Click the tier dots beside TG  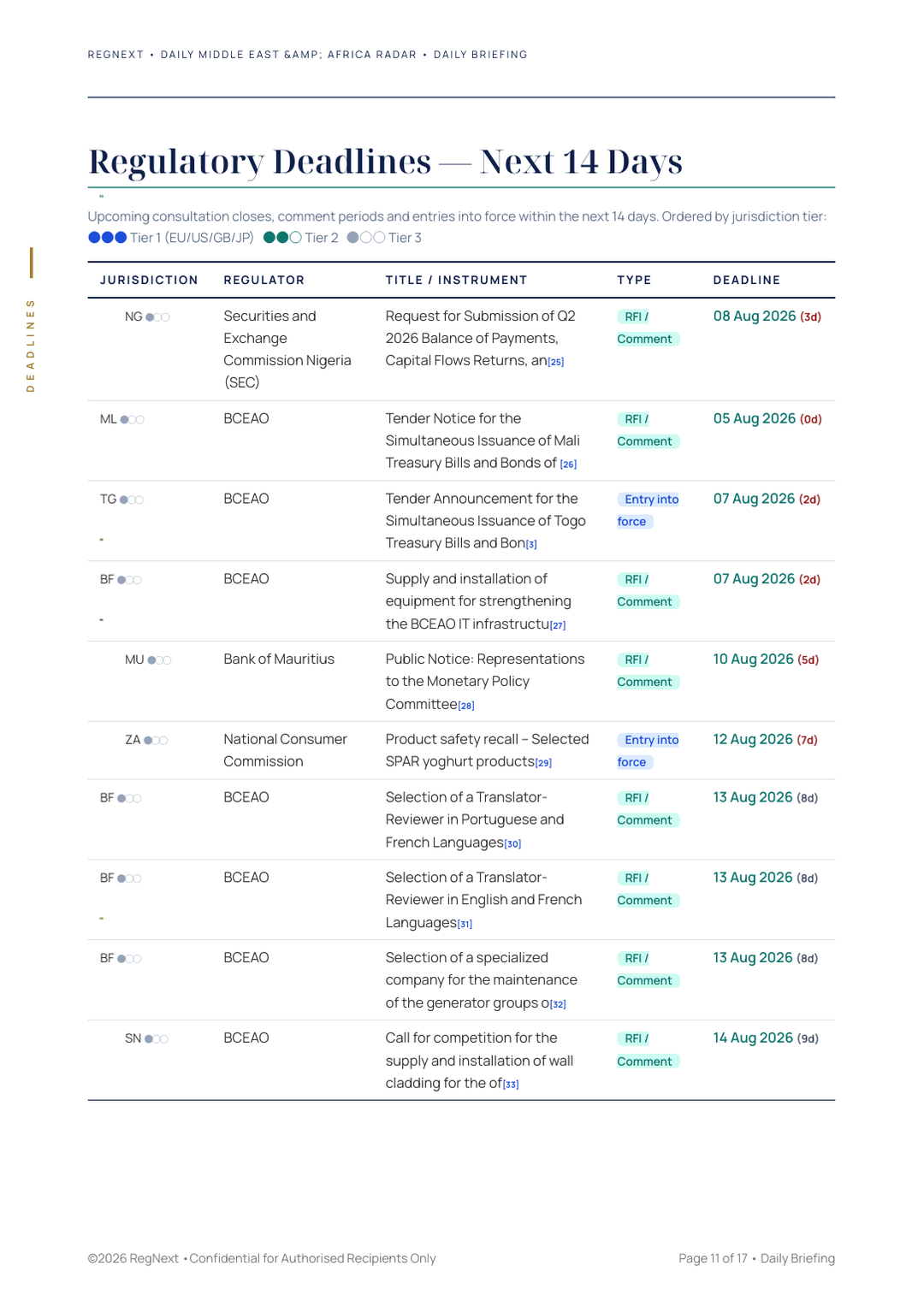click(x=132, y=500)
